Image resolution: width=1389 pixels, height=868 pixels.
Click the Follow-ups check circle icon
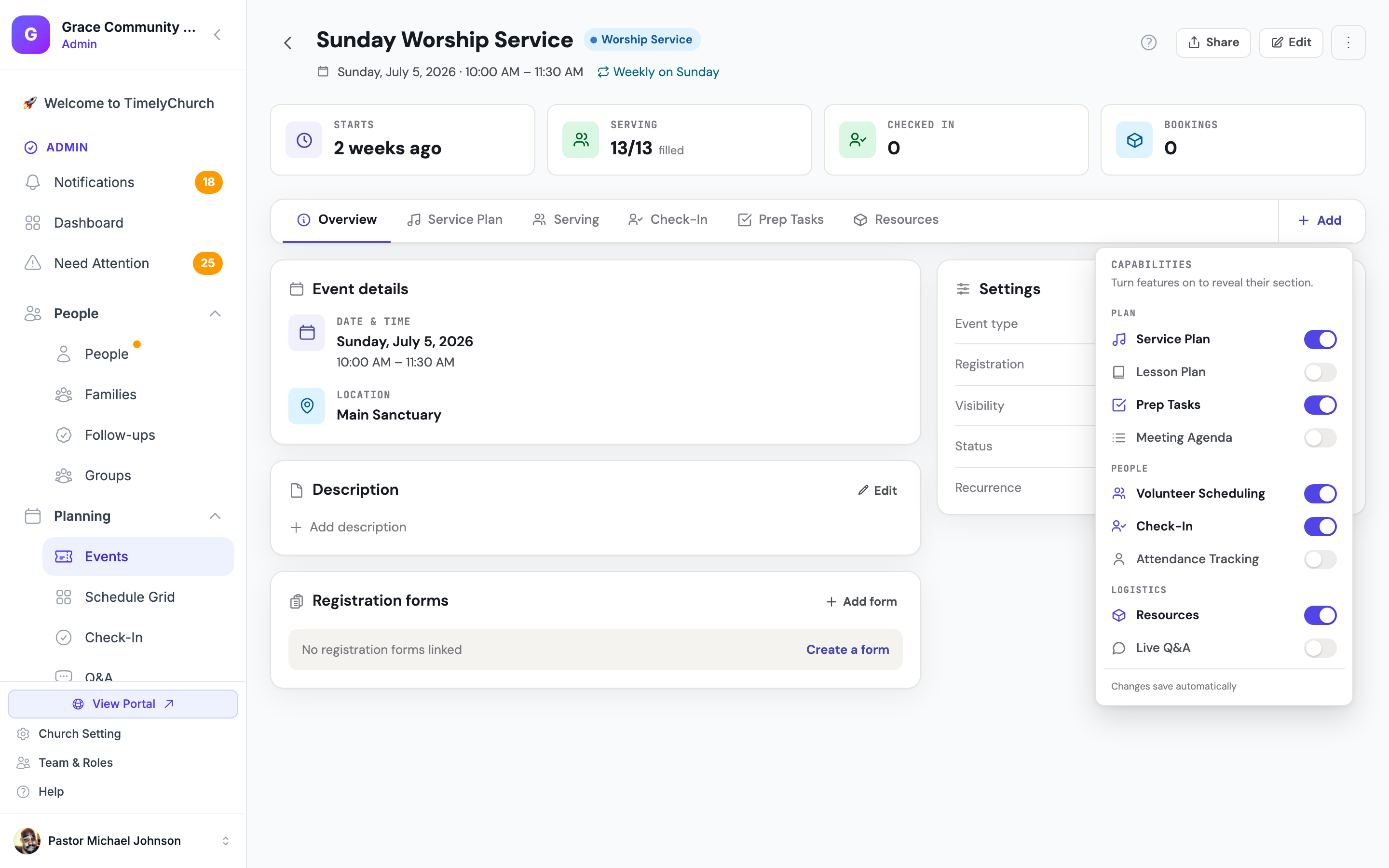tap(64, 435)
